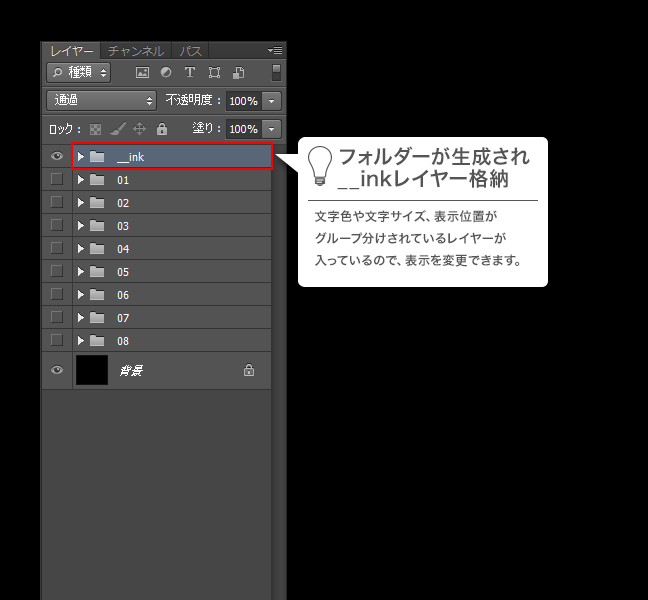Hide the __ink folder layer
This screenshot has height=600, width=648.
pyautogui.click(x=57, y=157)
